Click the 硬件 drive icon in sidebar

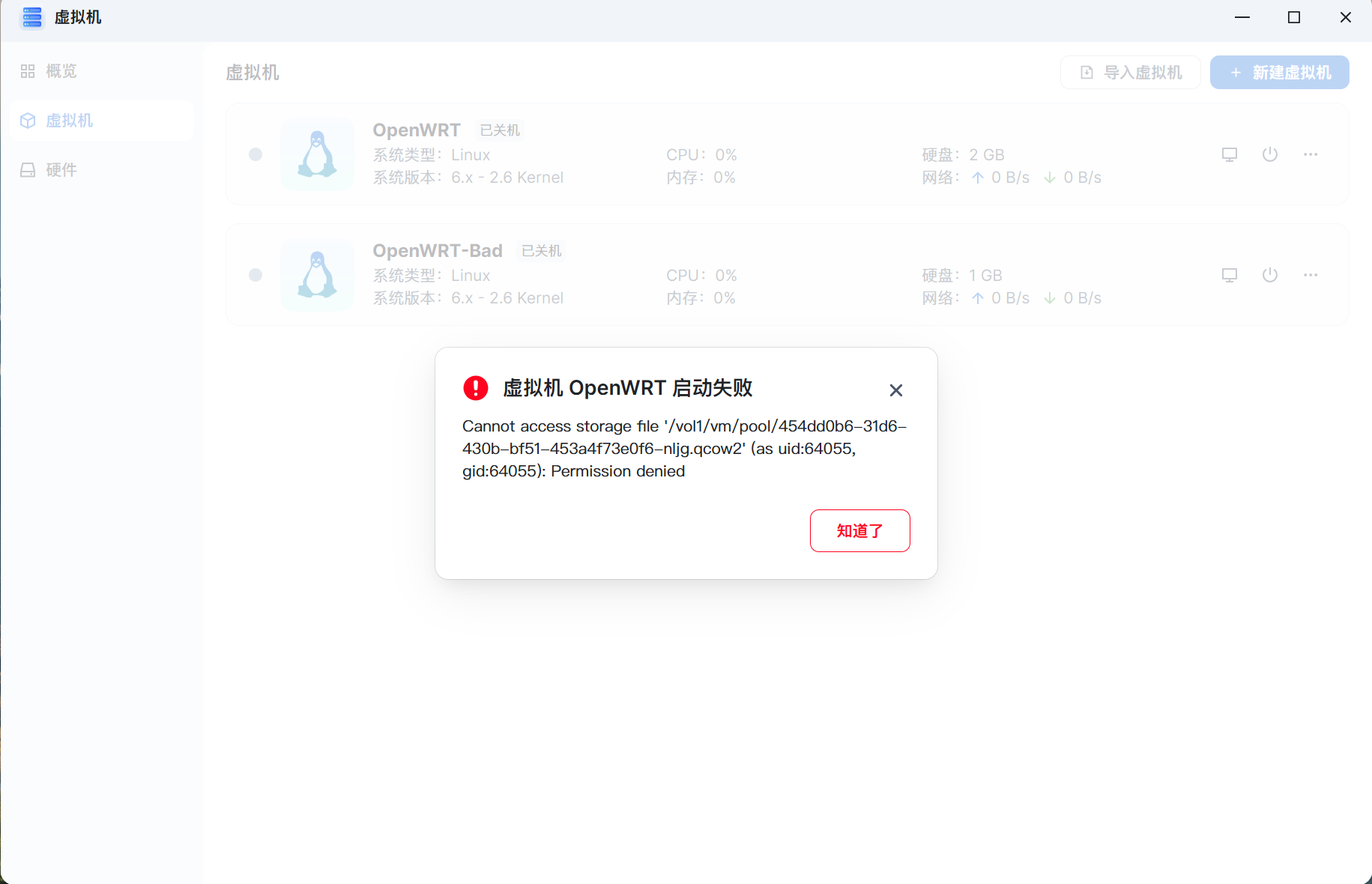[x=28, y=170]
